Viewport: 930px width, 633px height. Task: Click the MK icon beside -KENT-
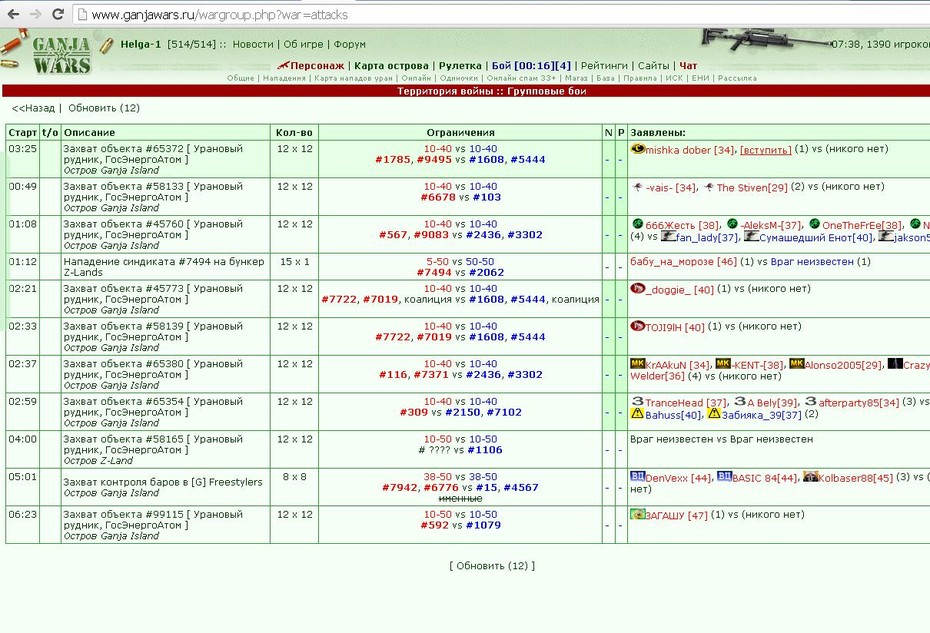tap(723, 364)
